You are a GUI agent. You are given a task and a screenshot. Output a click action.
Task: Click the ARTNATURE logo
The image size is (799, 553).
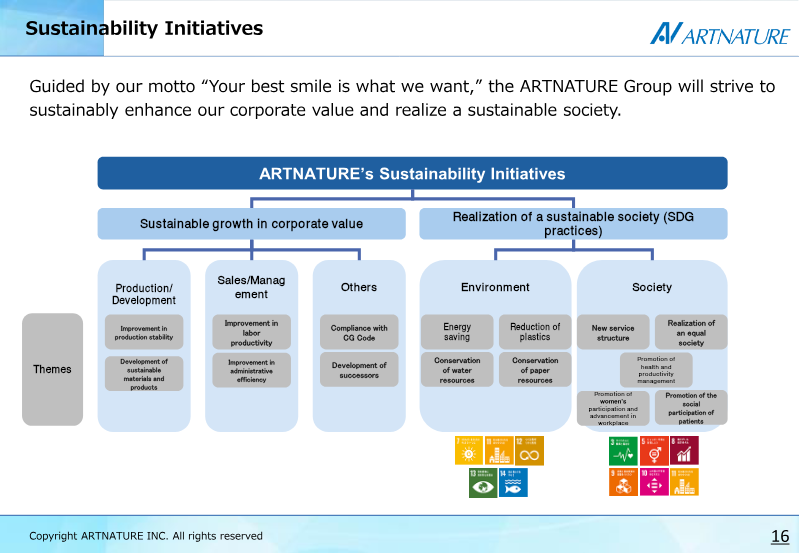coord(720,34)
